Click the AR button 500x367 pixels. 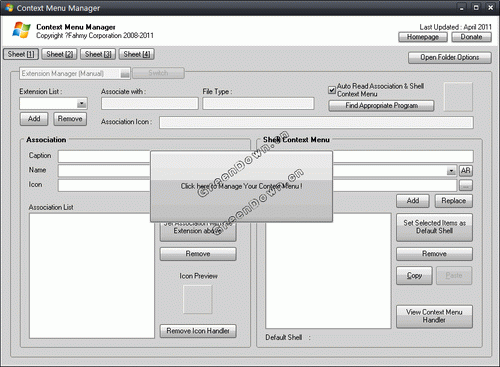[466, 171]
